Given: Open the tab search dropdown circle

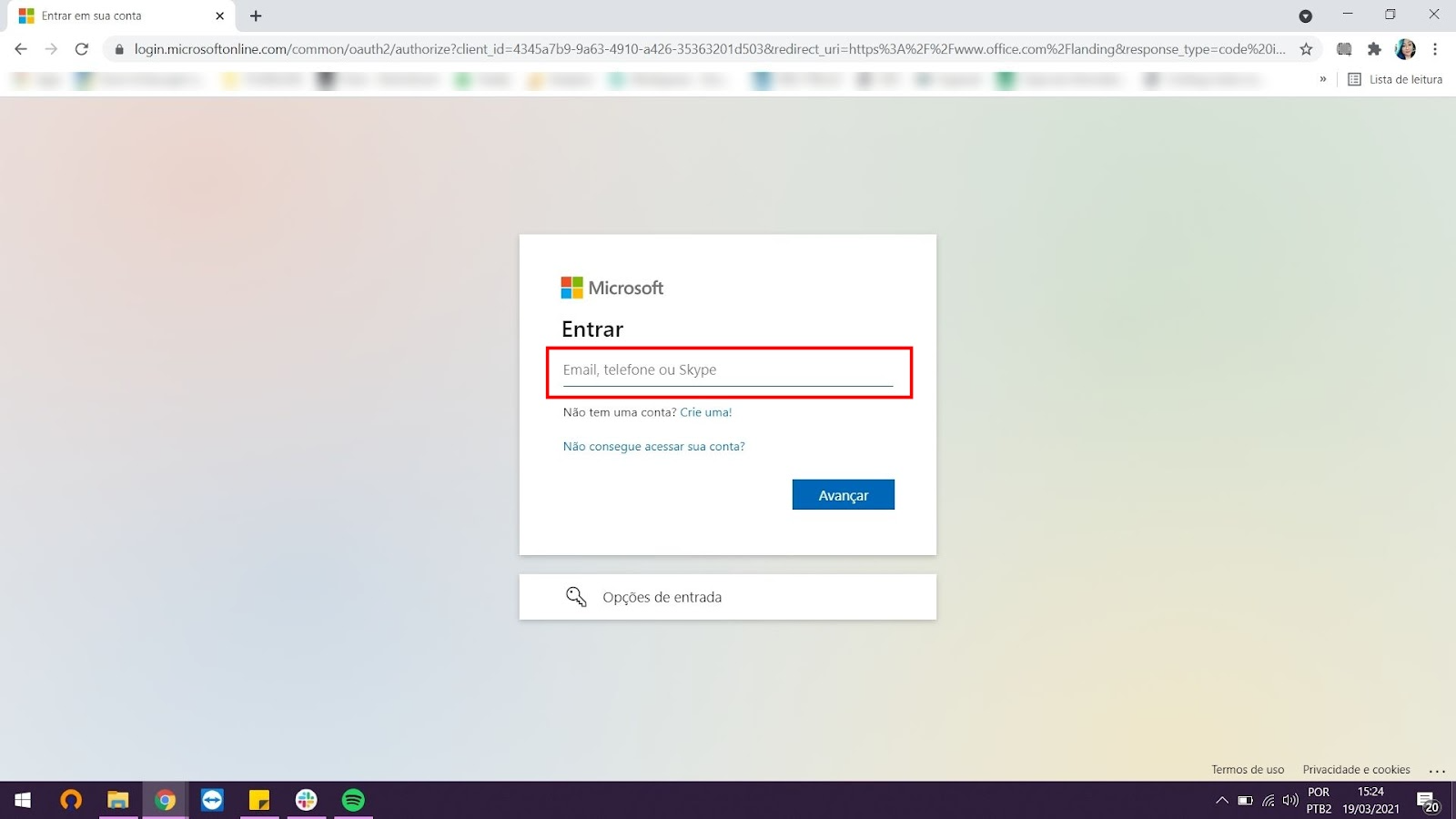Looking at the screenshot, I should [x=1305, y=15].
